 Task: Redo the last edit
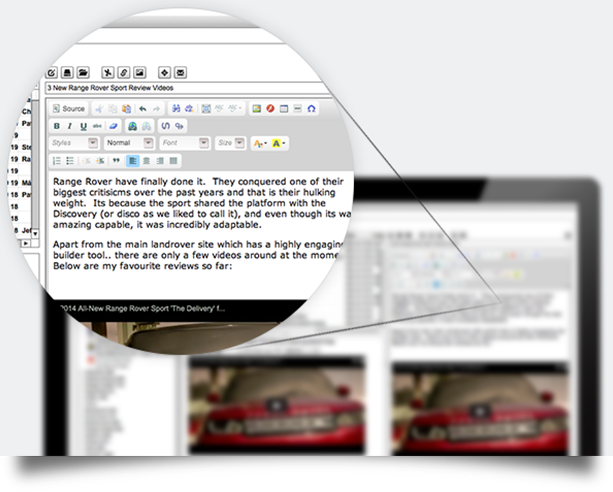pos(156,109)
